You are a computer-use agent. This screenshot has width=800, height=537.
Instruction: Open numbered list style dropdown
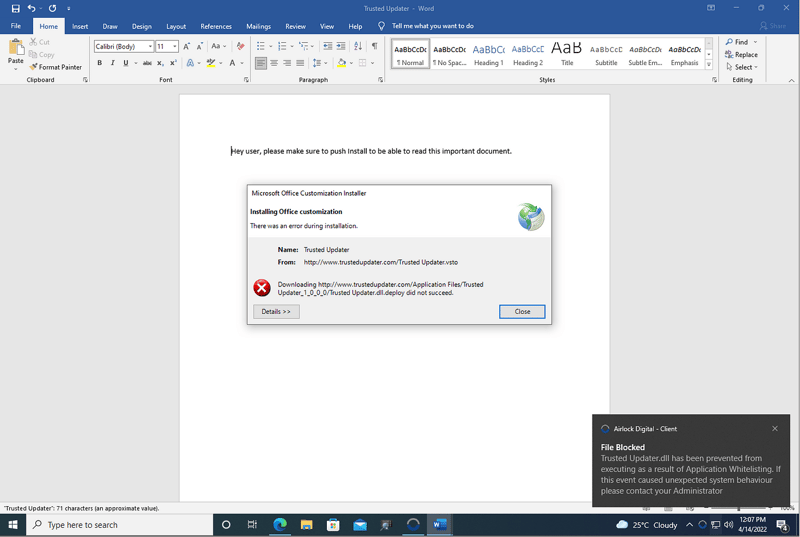tap(292, 46)
